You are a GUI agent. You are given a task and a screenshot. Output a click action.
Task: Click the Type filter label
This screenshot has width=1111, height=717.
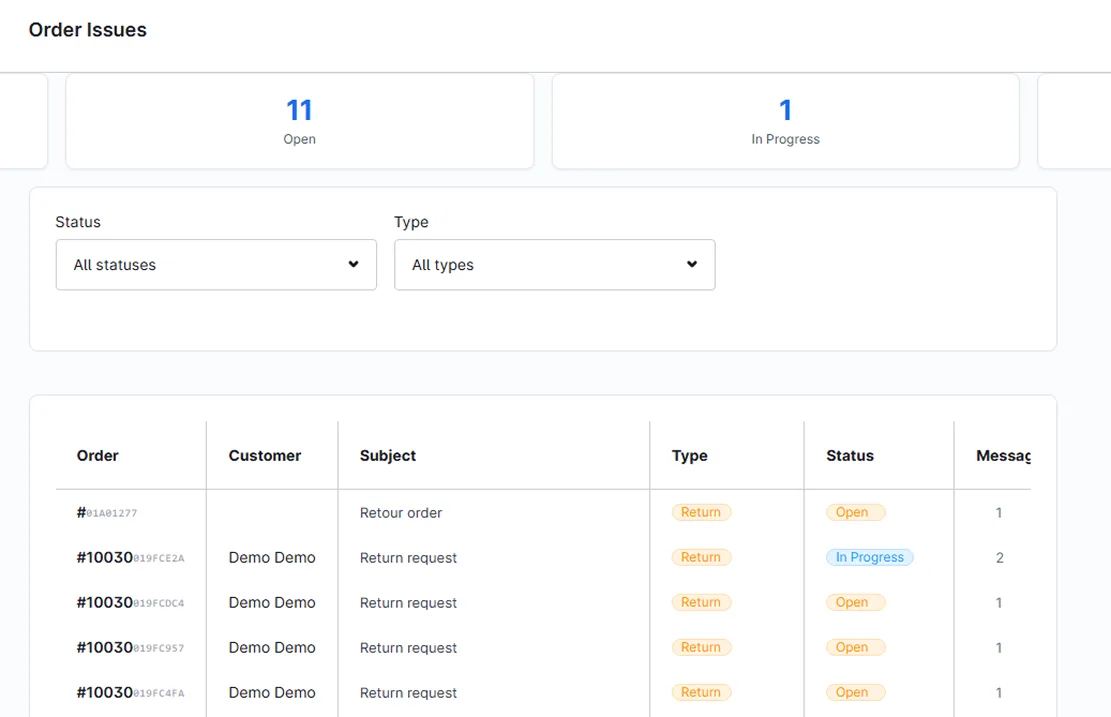pos(411,222)
